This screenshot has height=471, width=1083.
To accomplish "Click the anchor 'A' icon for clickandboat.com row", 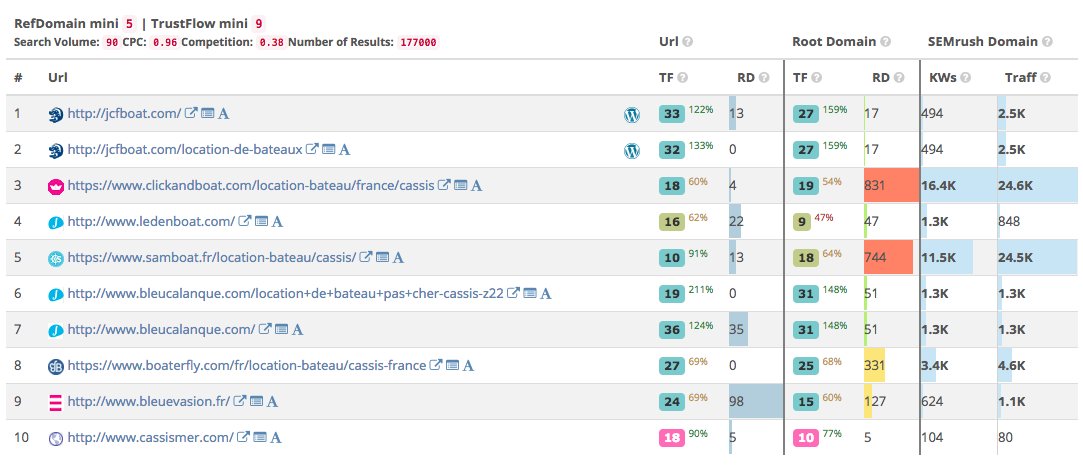I will coord(477,185).
